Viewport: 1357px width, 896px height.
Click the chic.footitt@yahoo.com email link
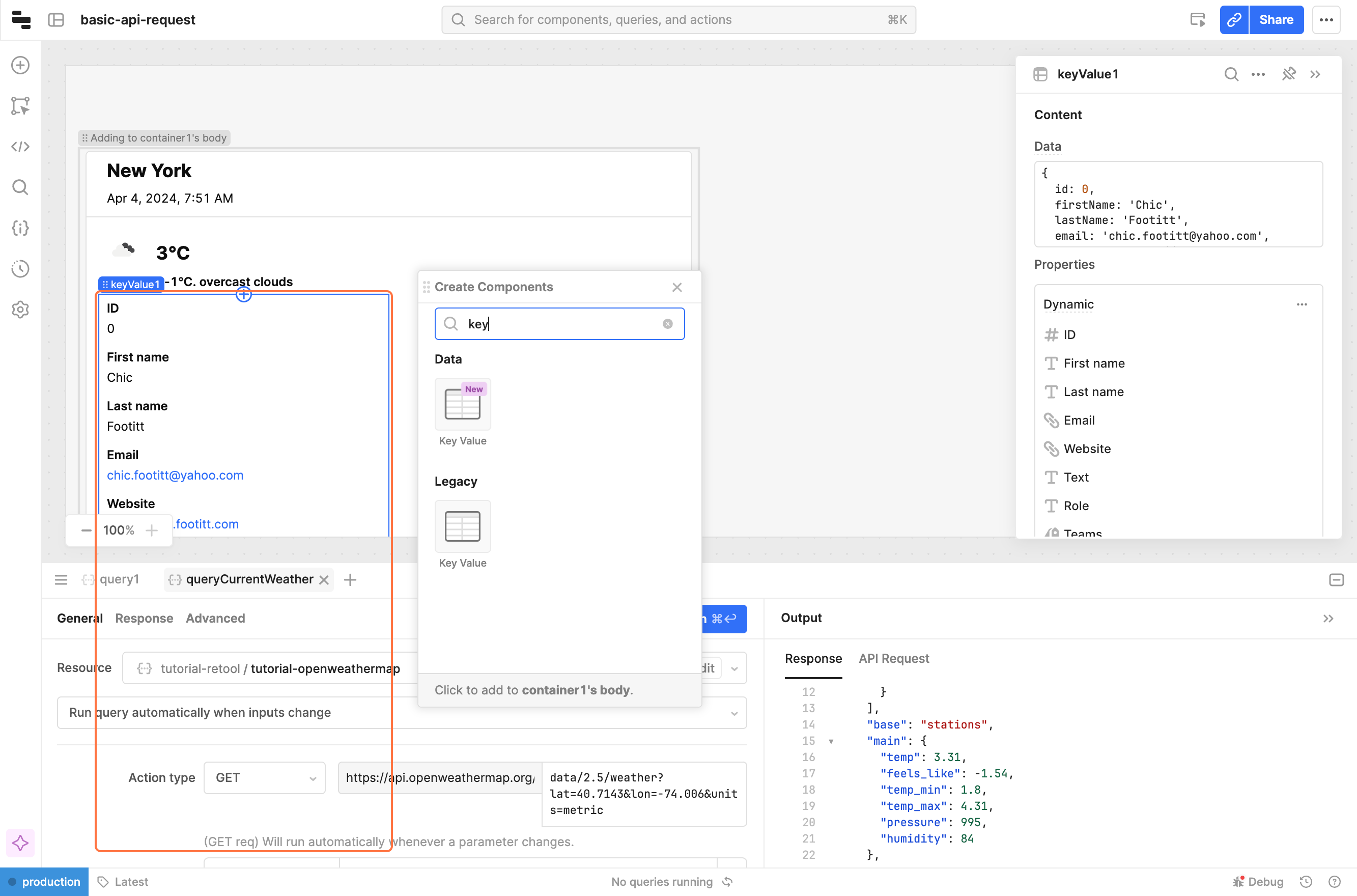[x=175, y=475]
